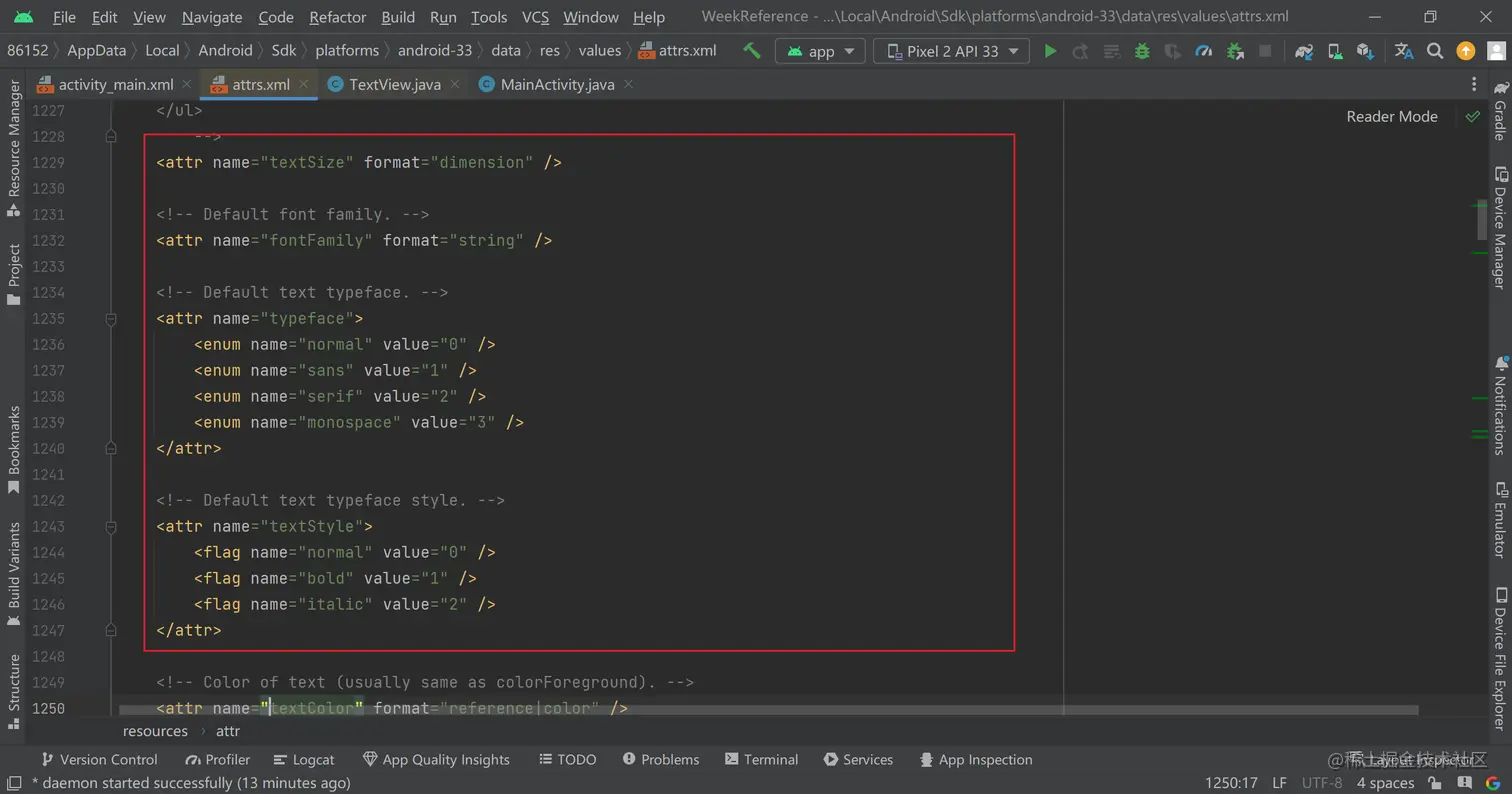Open Project tool window on left edge
Screen dimensions: 1512x794
pyautogui.click(x=14, y=274)
